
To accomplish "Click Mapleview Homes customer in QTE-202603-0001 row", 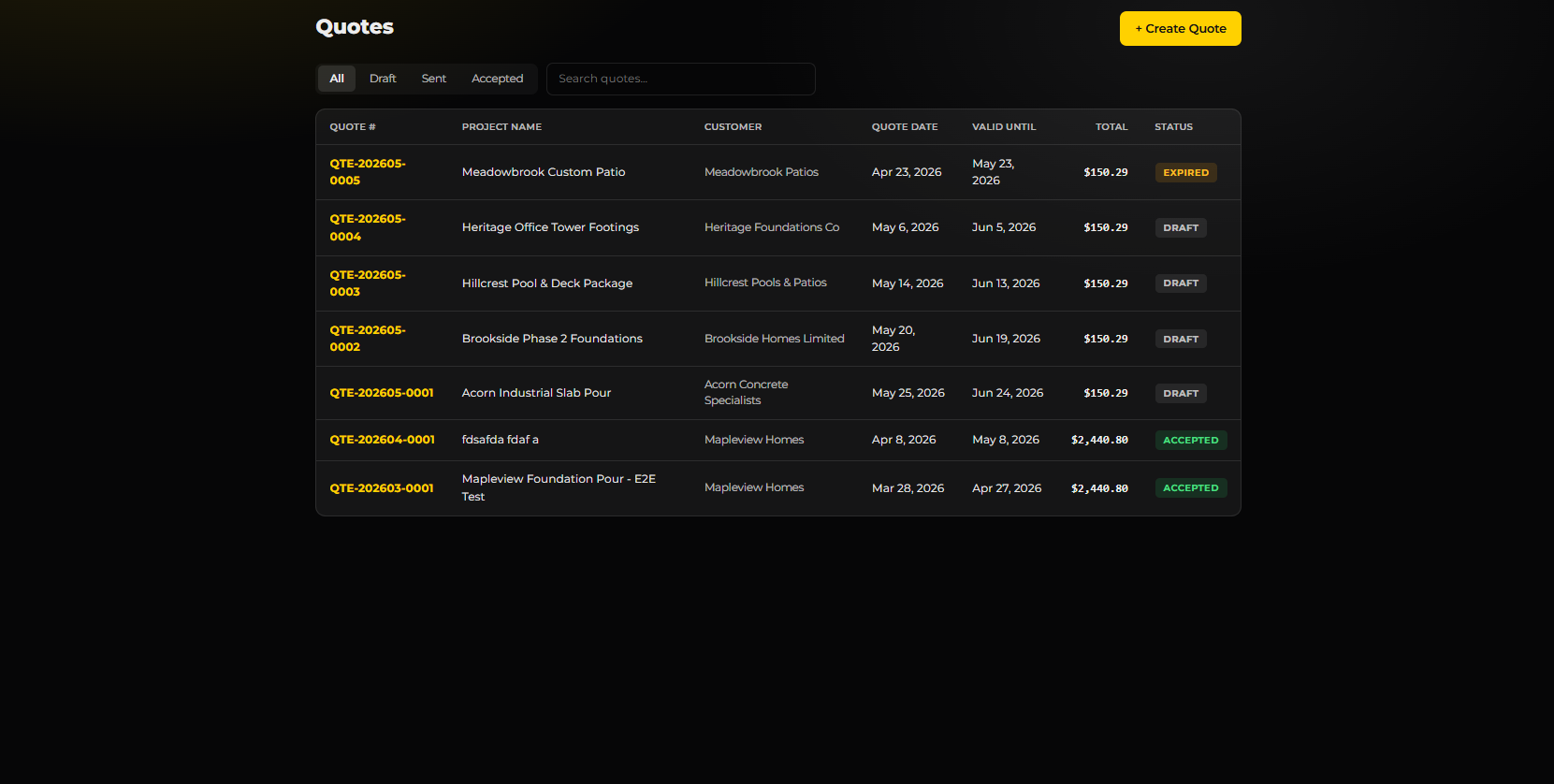I will (754, 487).
